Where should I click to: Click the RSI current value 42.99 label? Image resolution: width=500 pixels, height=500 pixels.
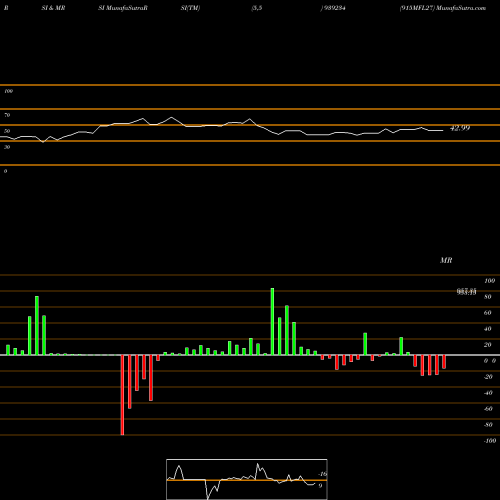tap(460, 128)
